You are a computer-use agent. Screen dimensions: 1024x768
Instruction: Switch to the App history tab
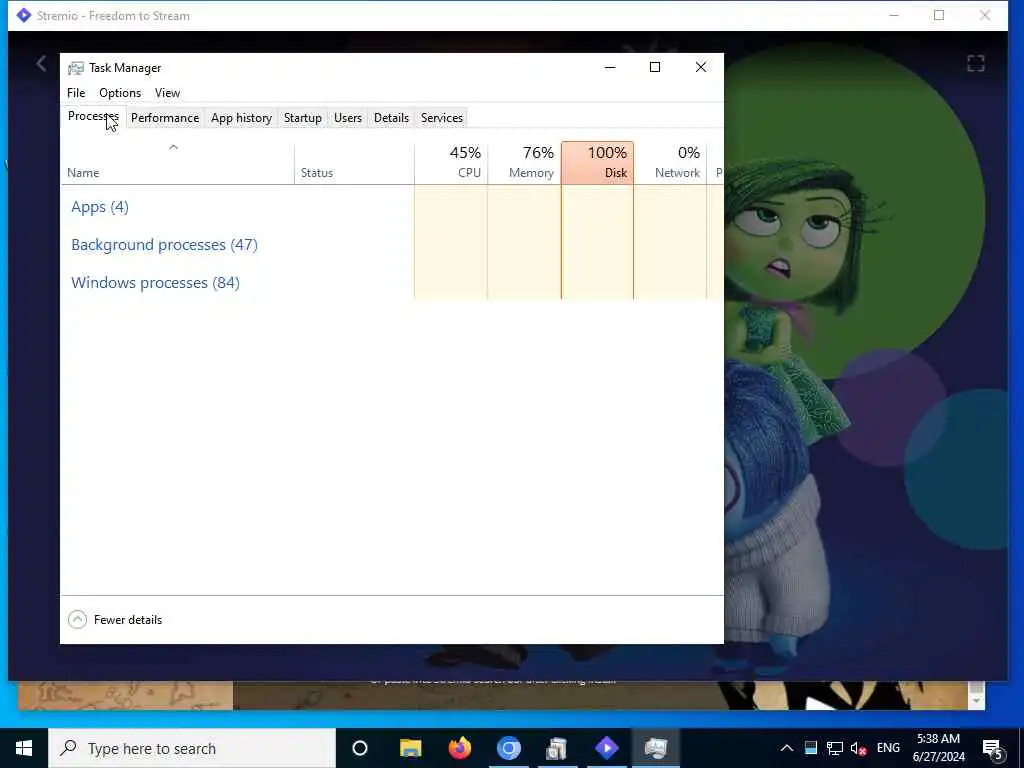coord(241,118)
